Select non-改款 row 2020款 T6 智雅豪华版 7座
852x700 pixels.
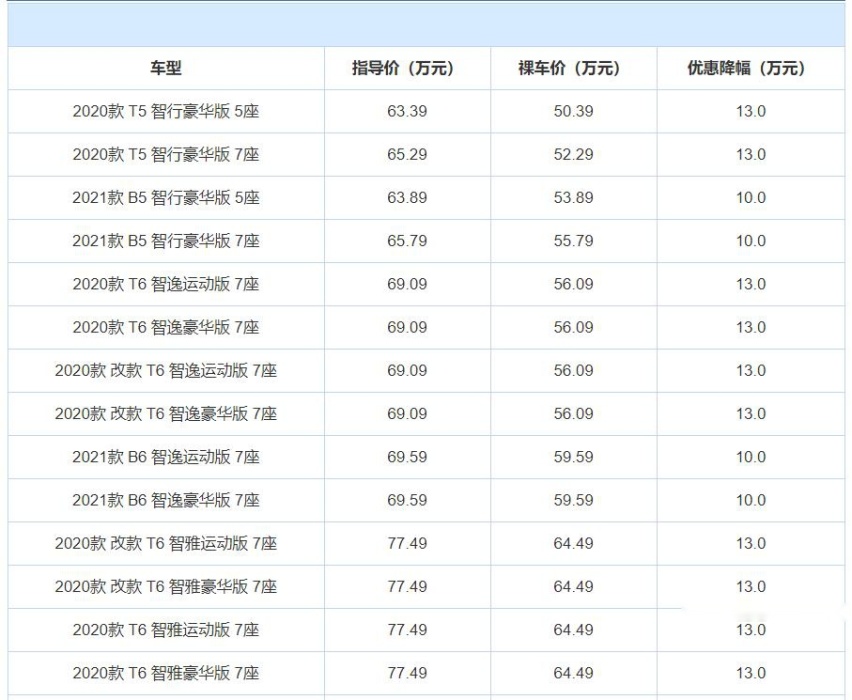166,673
